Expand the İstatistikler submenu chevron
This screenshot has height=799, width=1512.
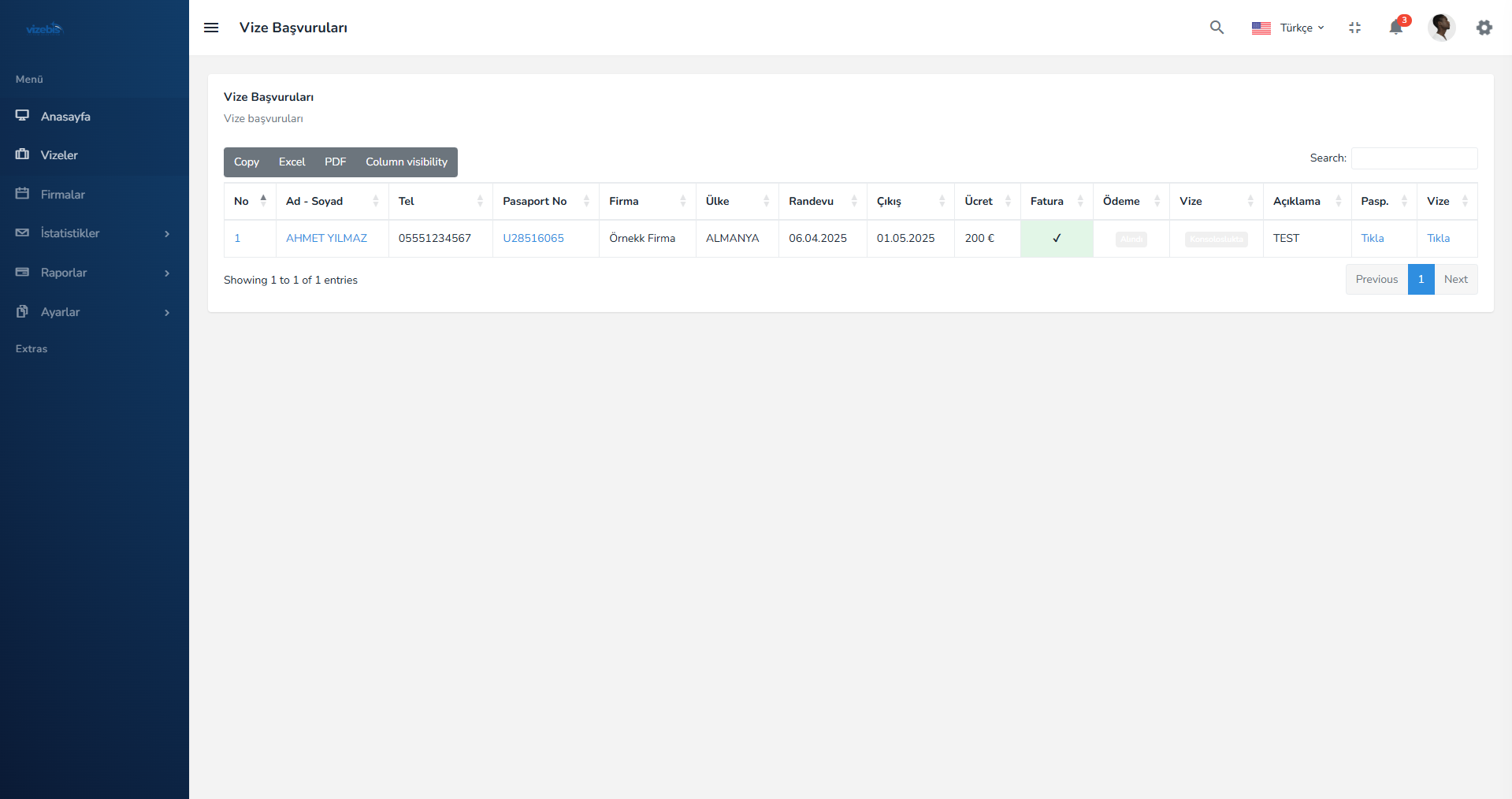tap(167, 234)
